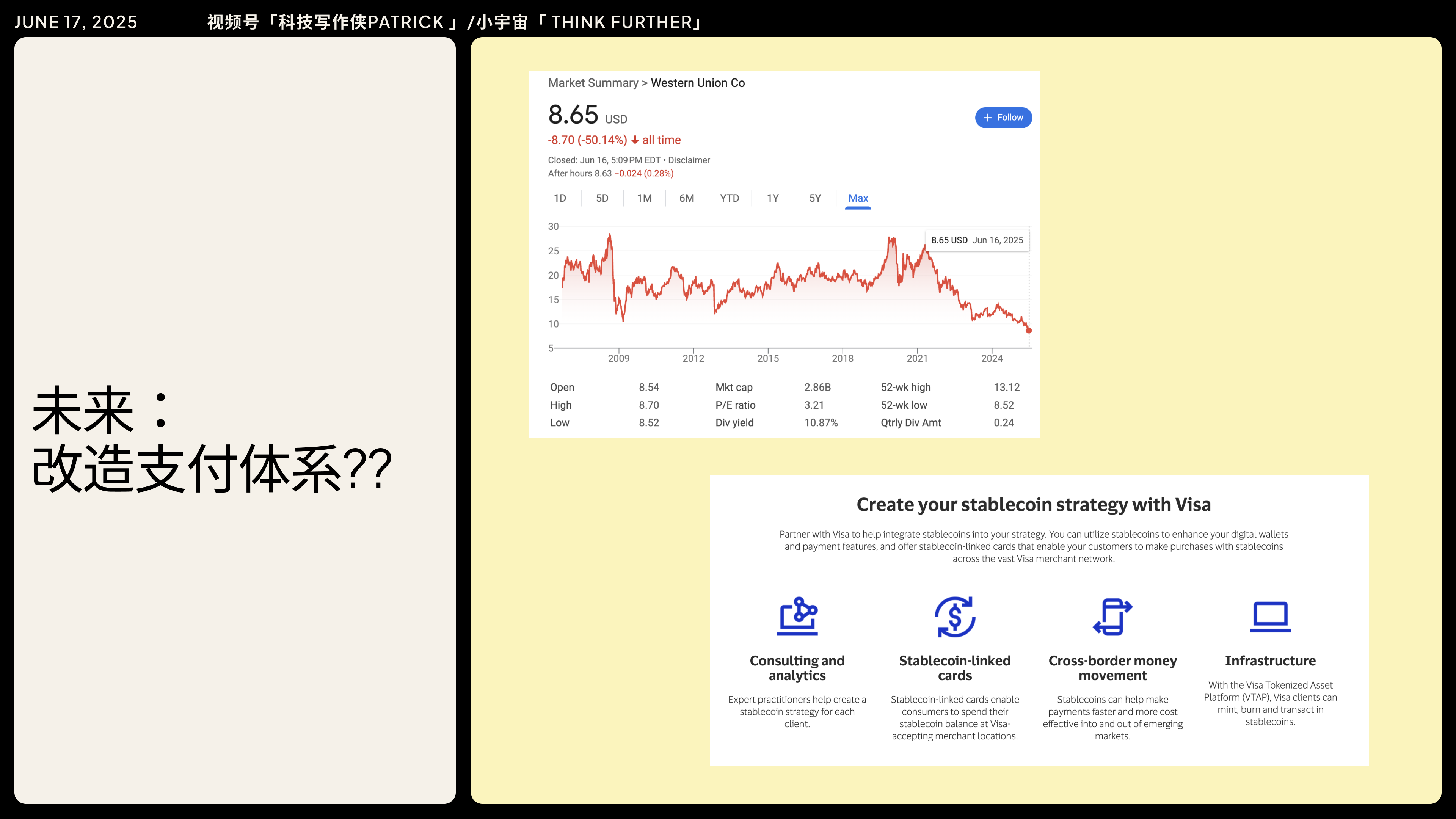The height and width of the screenshot is (819, 1456).
Task: Click the 8.65 USD chart tooltip
Action: tap(977, 240)
